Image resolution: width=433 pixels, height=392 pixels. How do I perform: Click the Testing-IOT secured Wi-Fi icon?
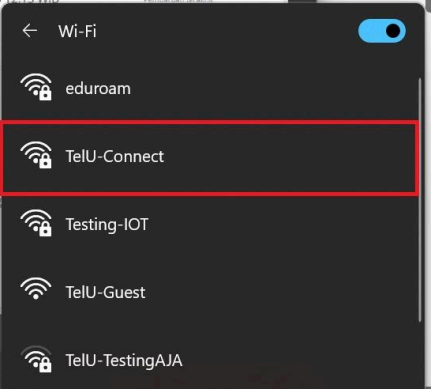[36, 223]
